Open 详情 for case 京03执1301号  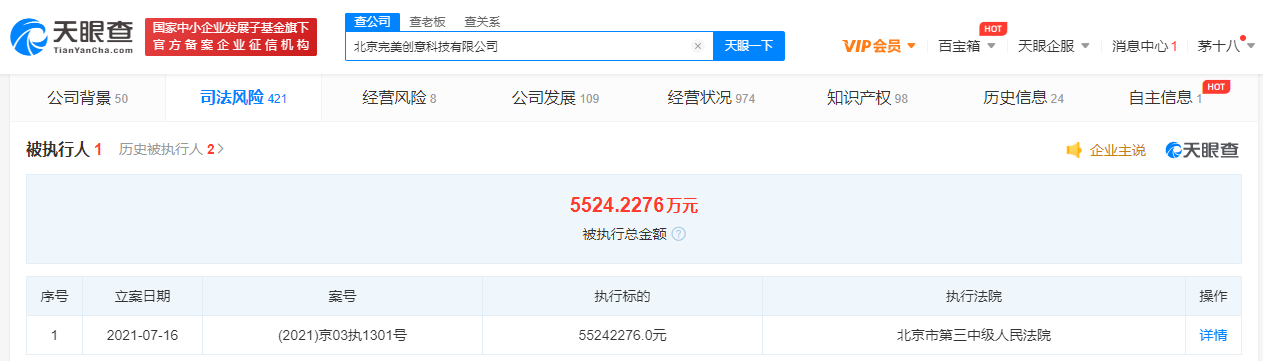(x=1213, y=335)
